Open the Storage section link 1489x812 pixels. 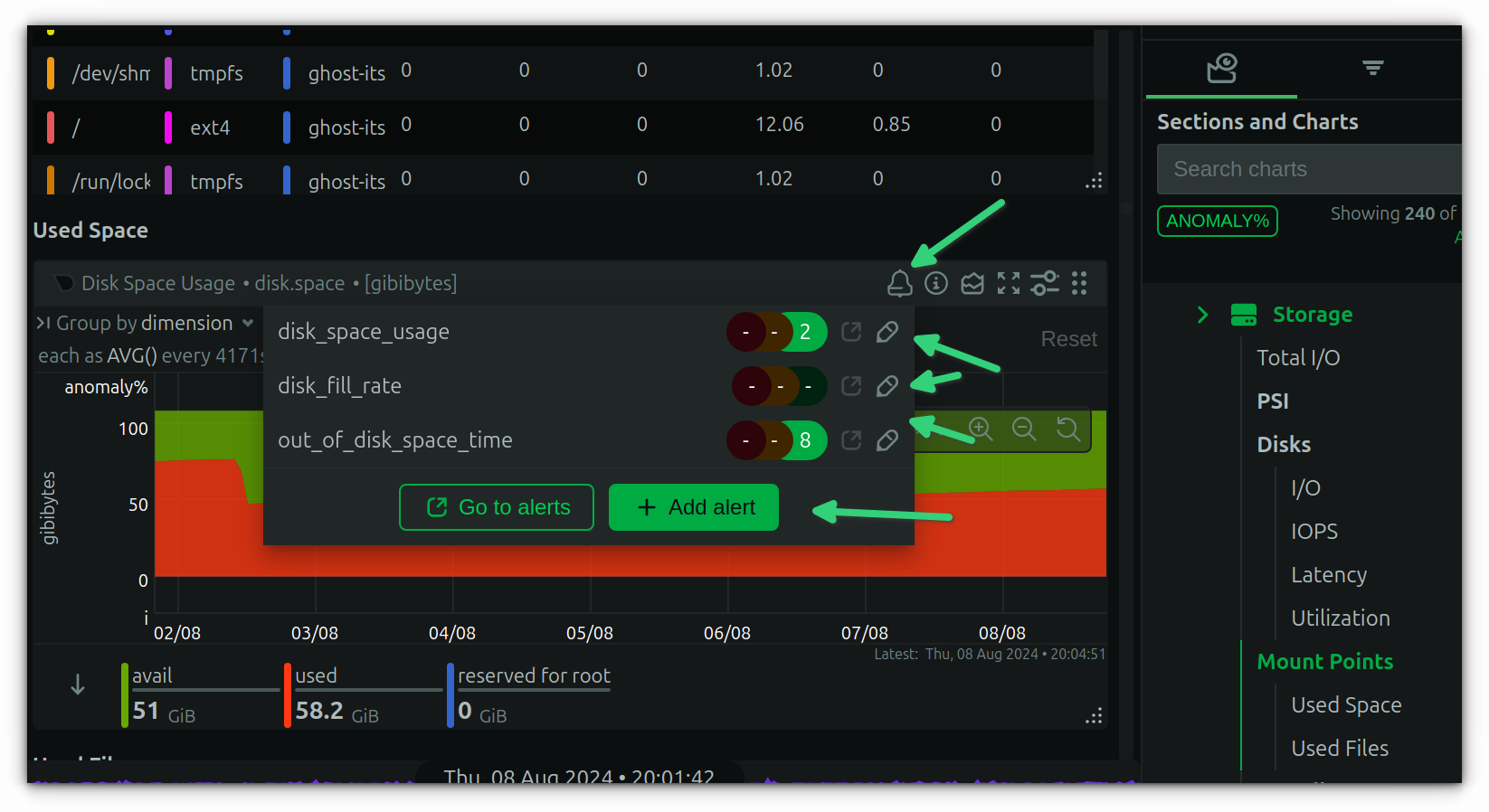point(1313,315)
